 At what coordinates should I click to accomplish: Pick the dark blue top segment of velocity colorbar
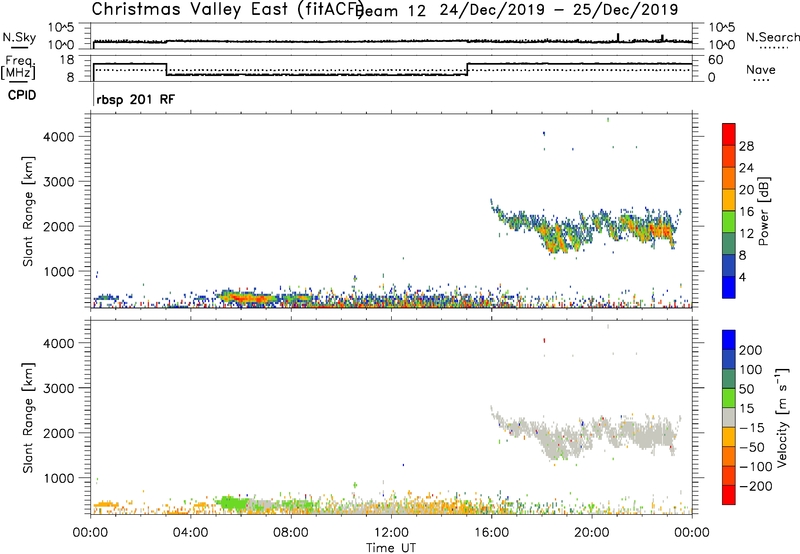point(729,340)
